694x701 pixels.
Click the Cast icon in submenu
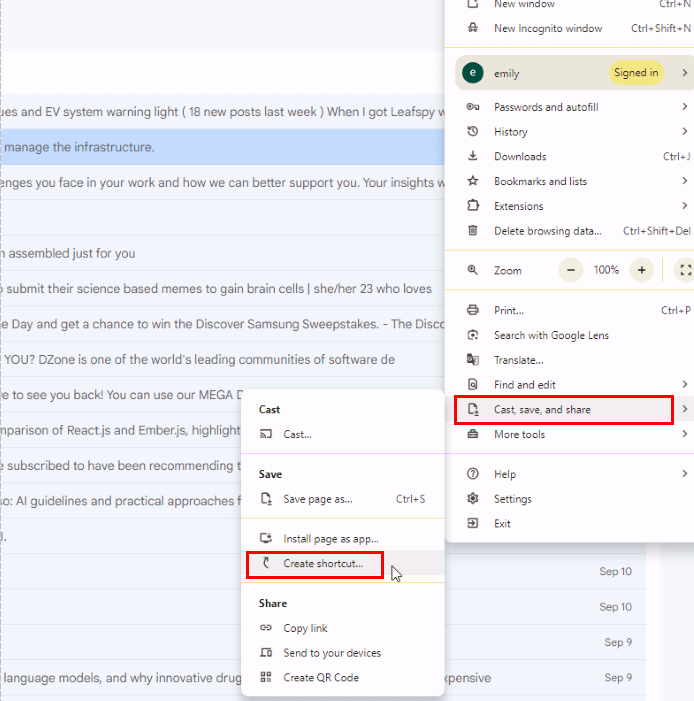pyautogui.click(x=266, y=434)
